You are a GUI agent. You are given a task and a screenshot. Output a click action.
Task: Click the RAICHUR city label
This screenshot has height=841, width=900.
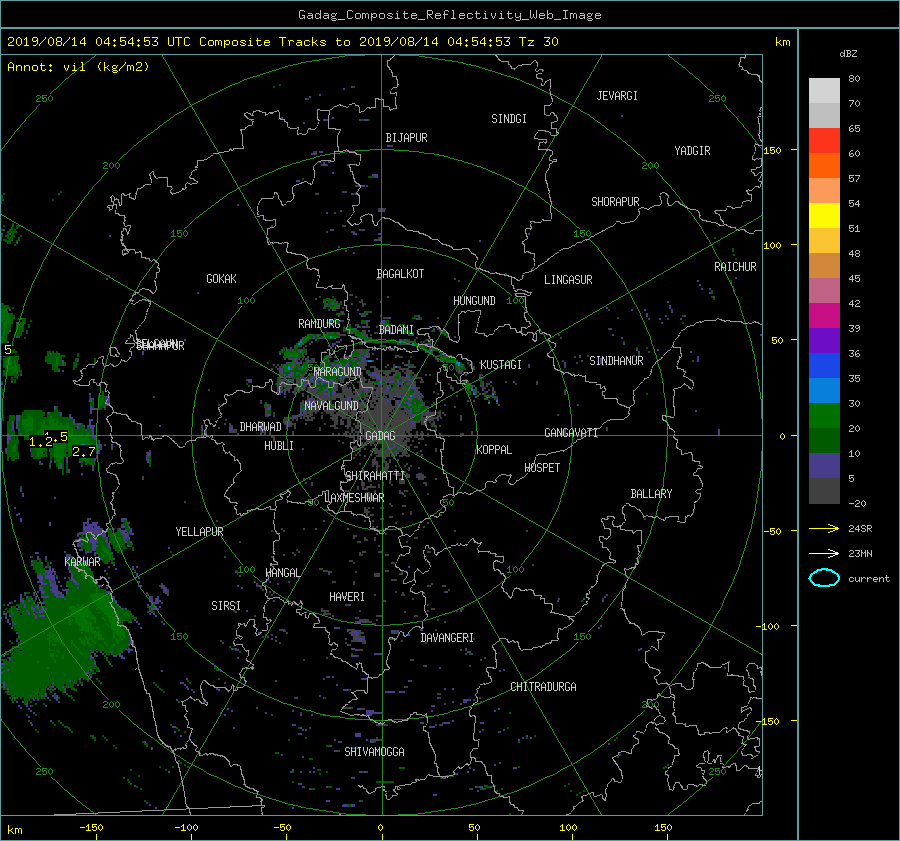coord(735,267)
